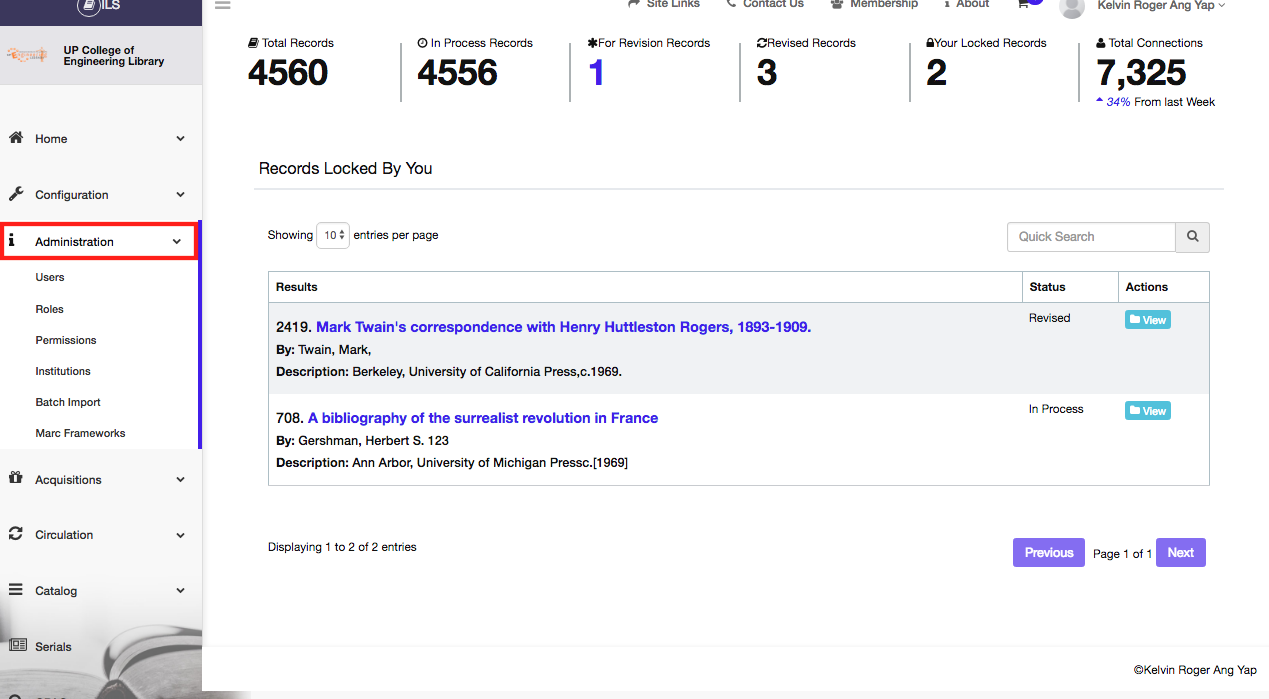Open Batch Import under Administration
This screenshot has width=1269, height=699.
68,402
